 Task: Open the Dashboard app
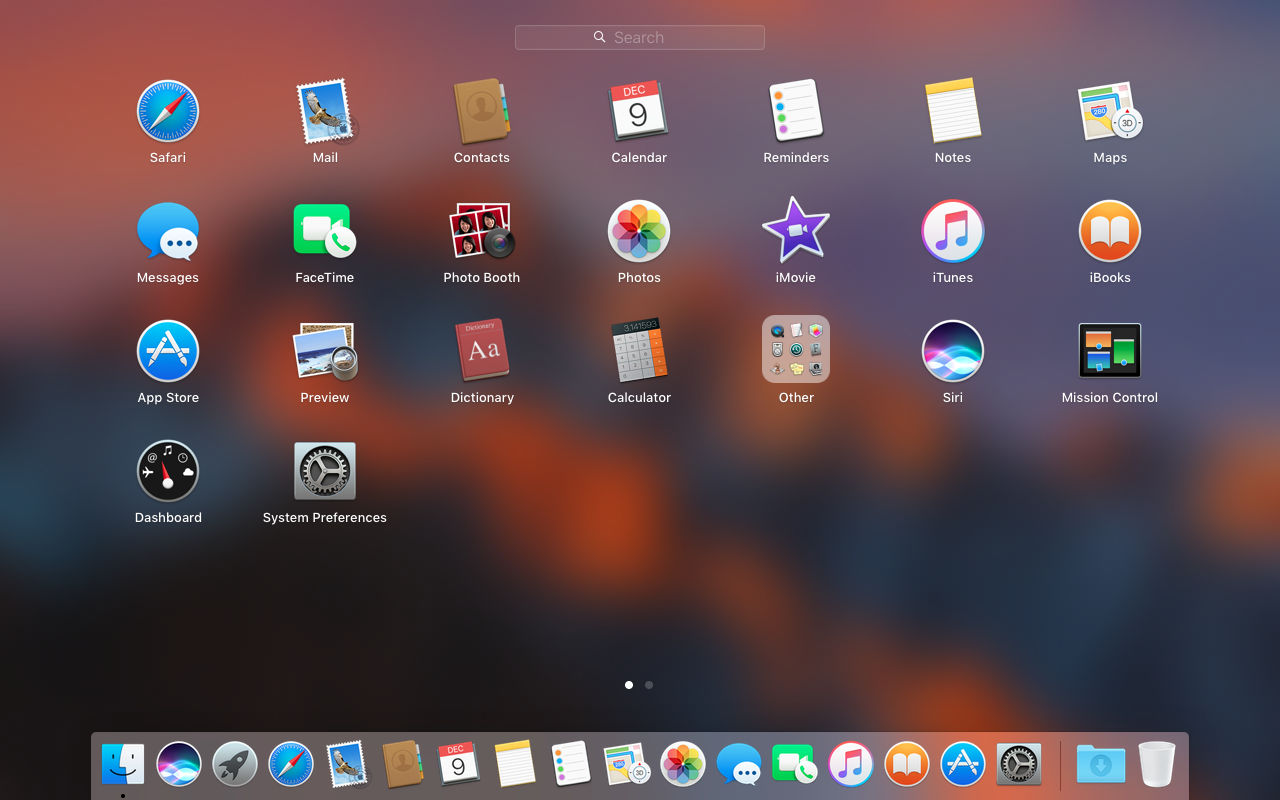168,471
